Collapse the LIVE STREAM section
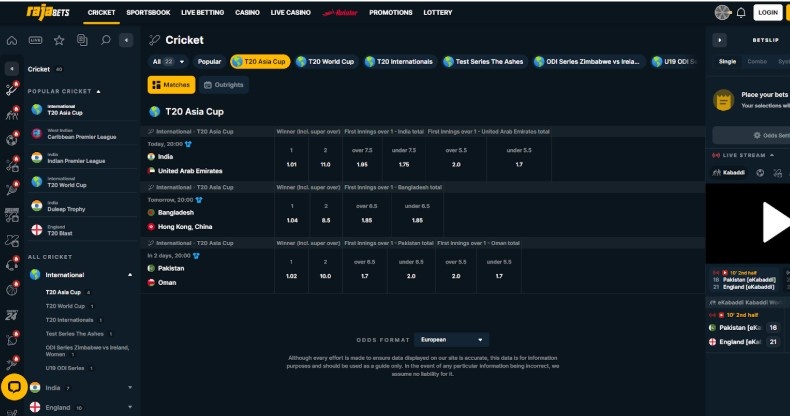This screenshot has height=416, width=790. tap(772, 155)
